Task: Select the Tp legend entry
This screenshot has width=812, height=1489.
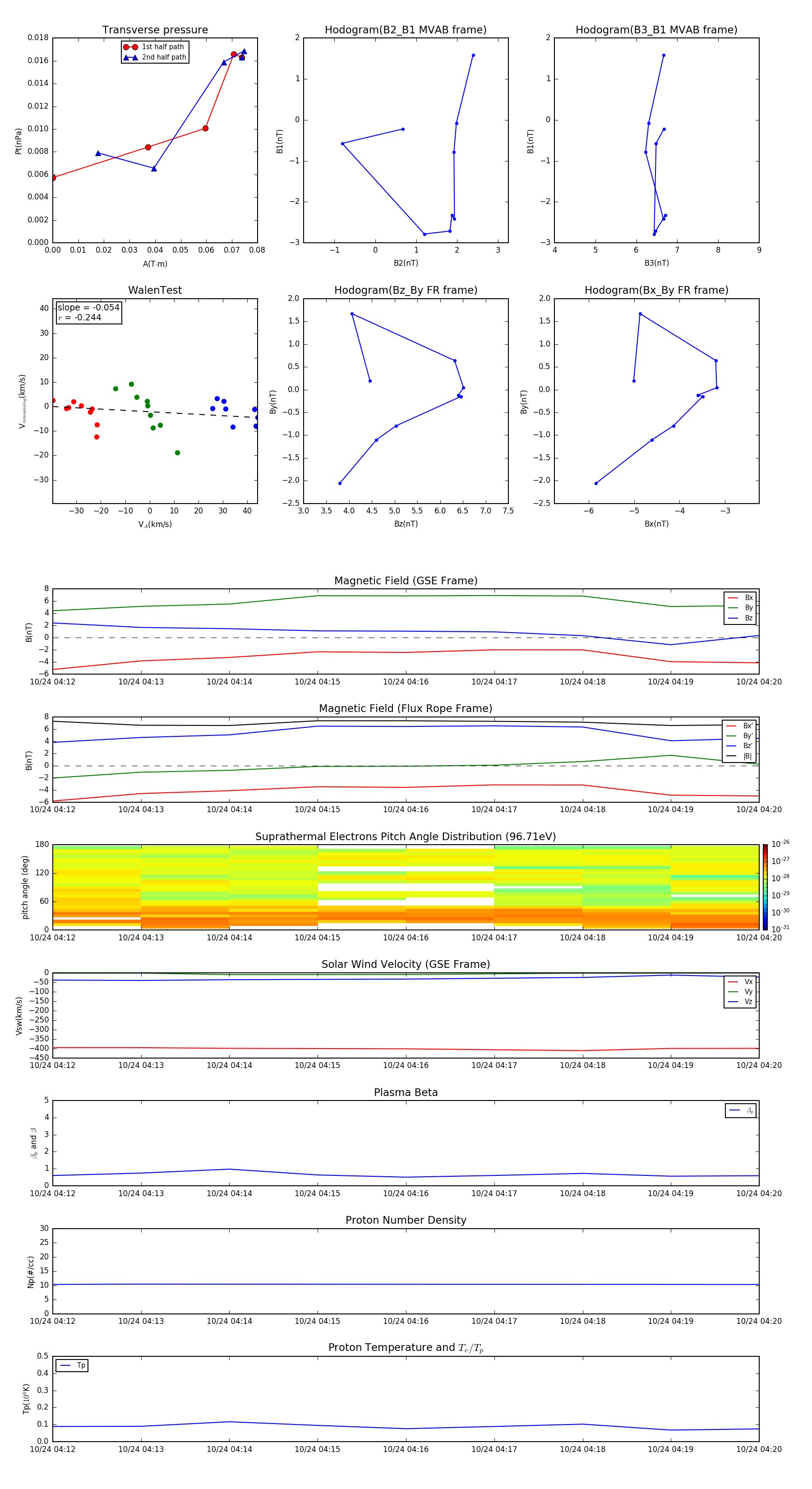Action: 72,1365
